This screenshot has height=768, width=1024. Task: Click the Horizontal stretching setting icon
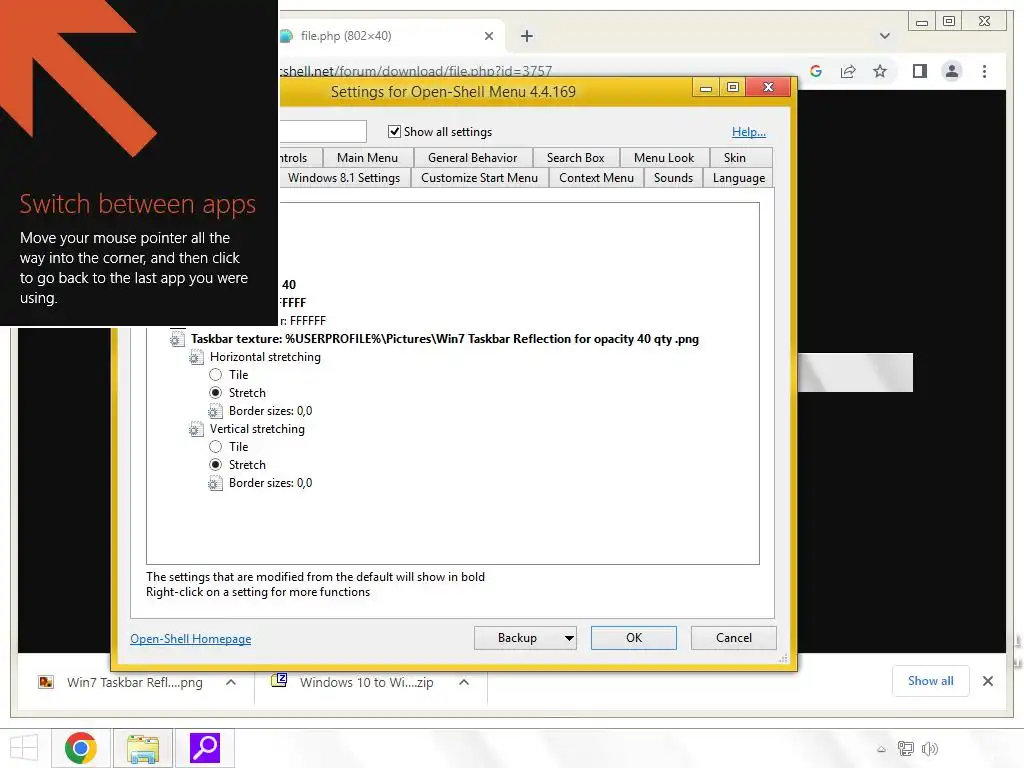pos(195,357)
